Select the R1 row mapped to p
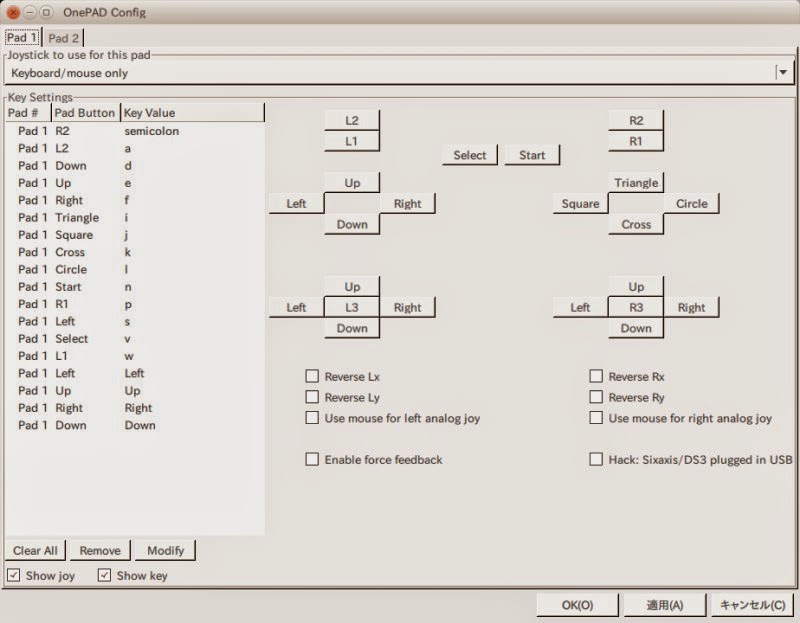The image size is (800, 623). tap(135, 305)
